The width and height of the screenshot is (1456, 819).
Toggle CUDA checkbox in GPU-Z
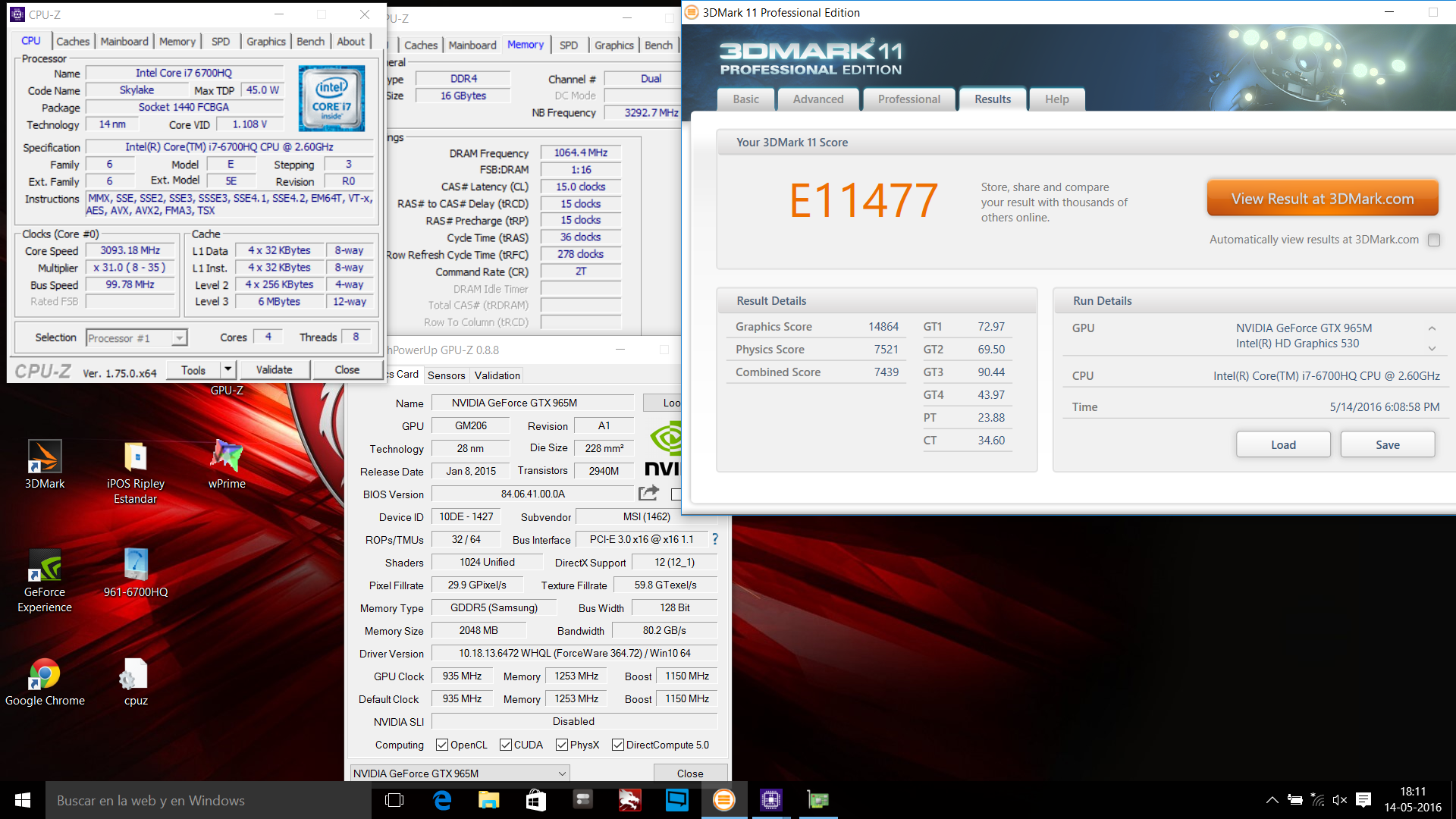tap(506, 745)
